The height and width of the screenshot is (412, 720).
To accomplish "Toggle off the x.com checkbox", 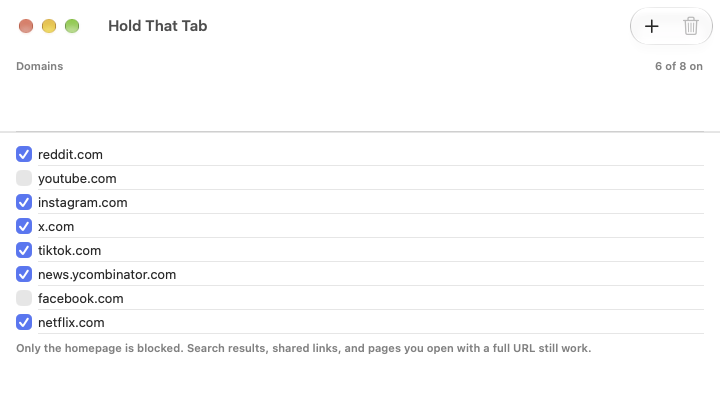I will pos(24,226).
